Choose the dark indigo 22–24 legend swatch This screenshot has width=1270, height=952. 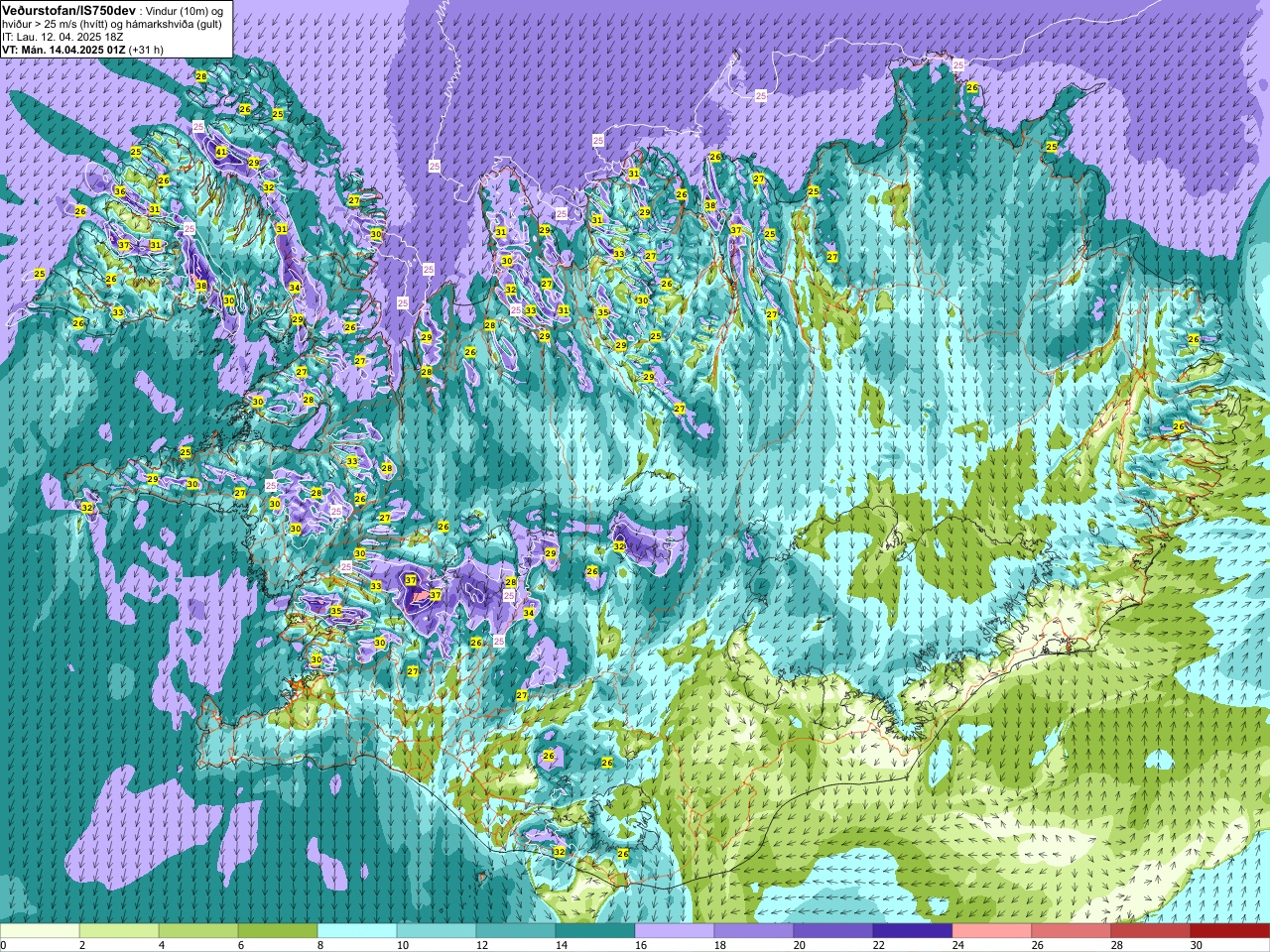pos(913,931)
